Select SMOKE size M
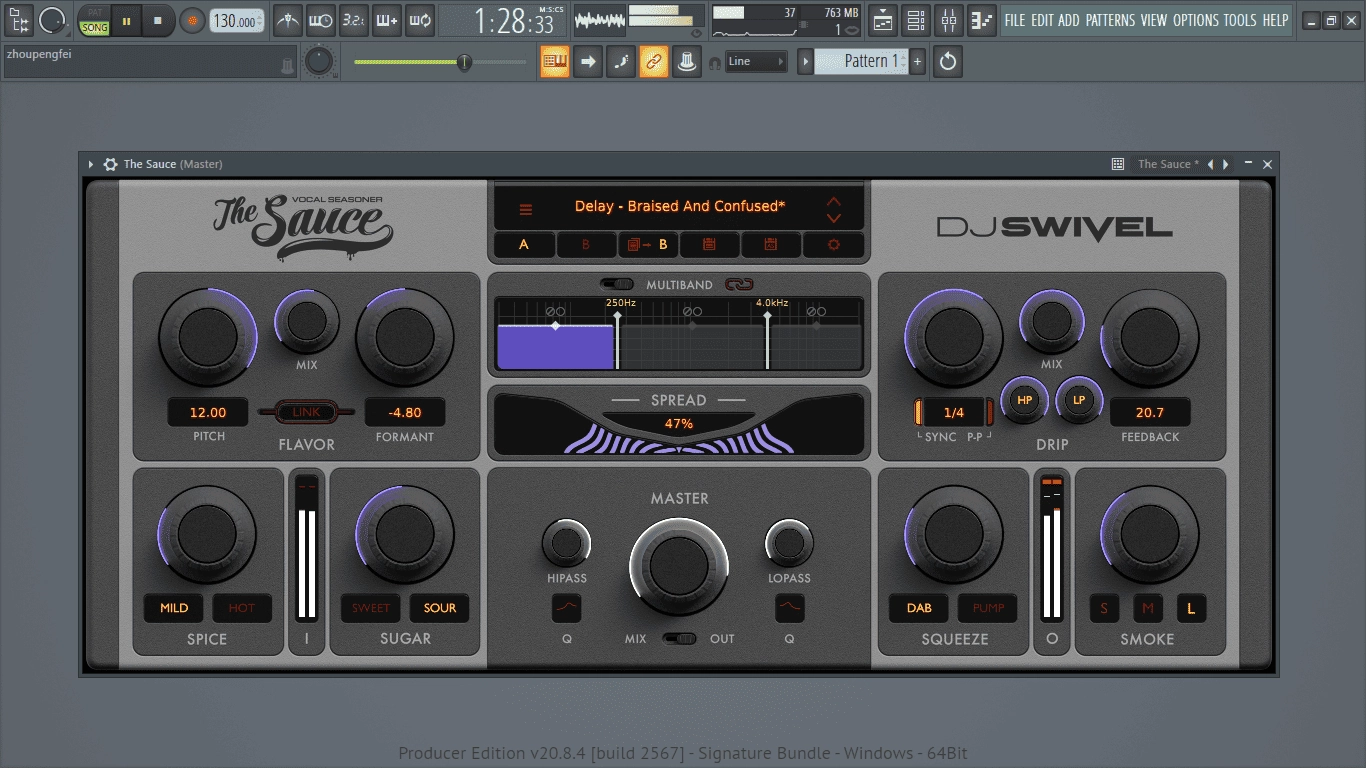The image size is (1366, 768). point(1148,608)
